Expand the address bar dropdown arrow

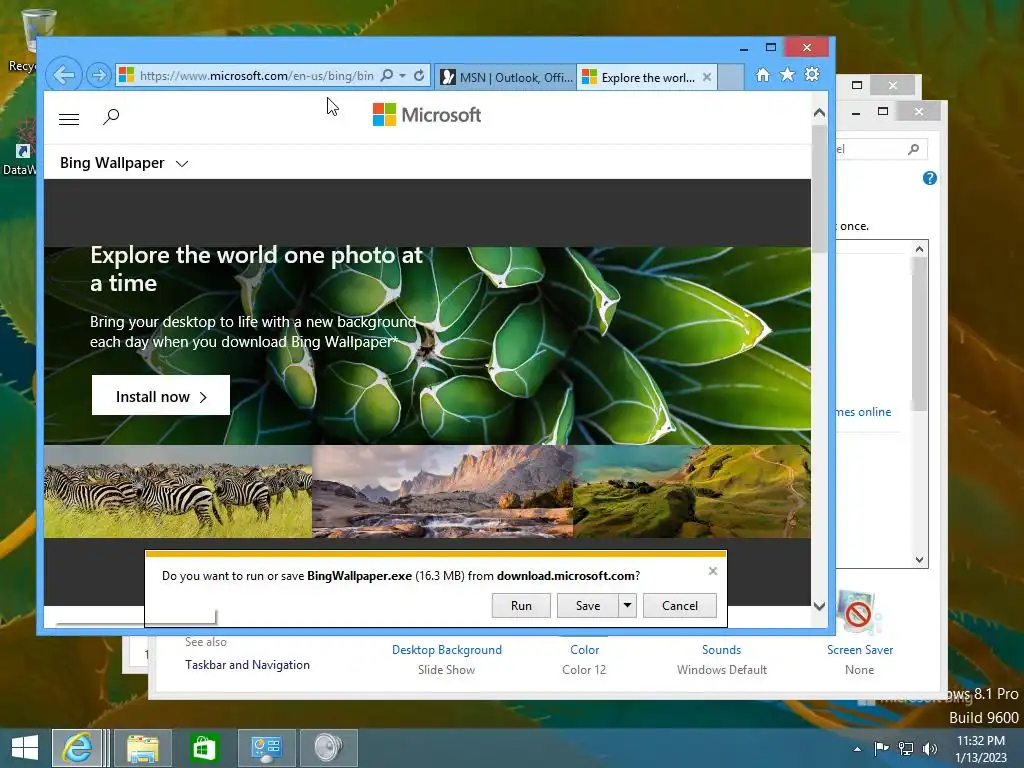pyautogui.click(x=402, y=76)
